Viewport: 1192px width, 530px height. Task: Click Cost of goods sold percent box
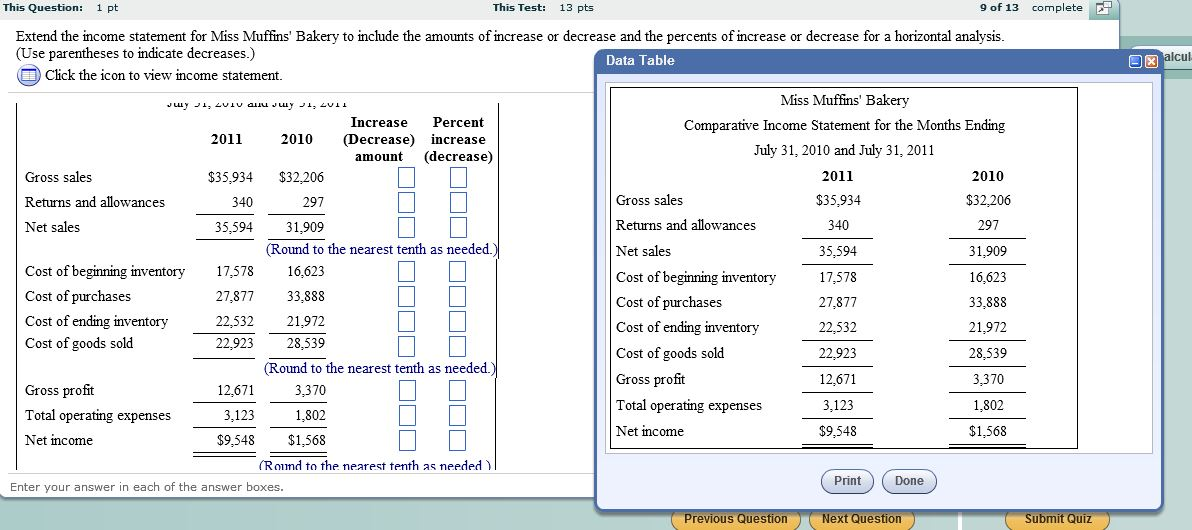457,346
